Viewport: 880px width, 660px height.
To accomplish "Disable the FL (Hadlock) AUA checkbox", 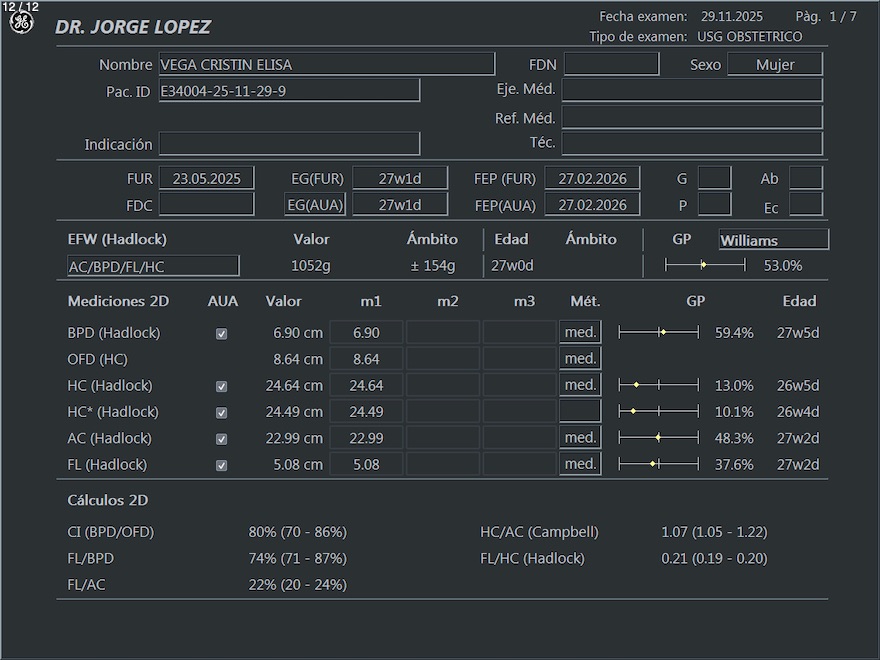I will coord(222,465).
